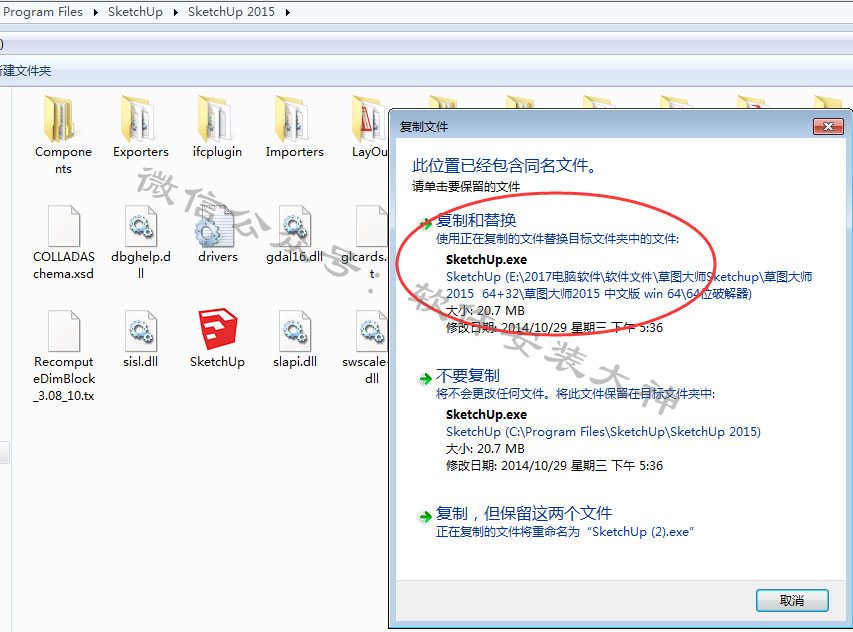Click SketchUp.exe under 复制和替换 option

[x=486, y=259]
